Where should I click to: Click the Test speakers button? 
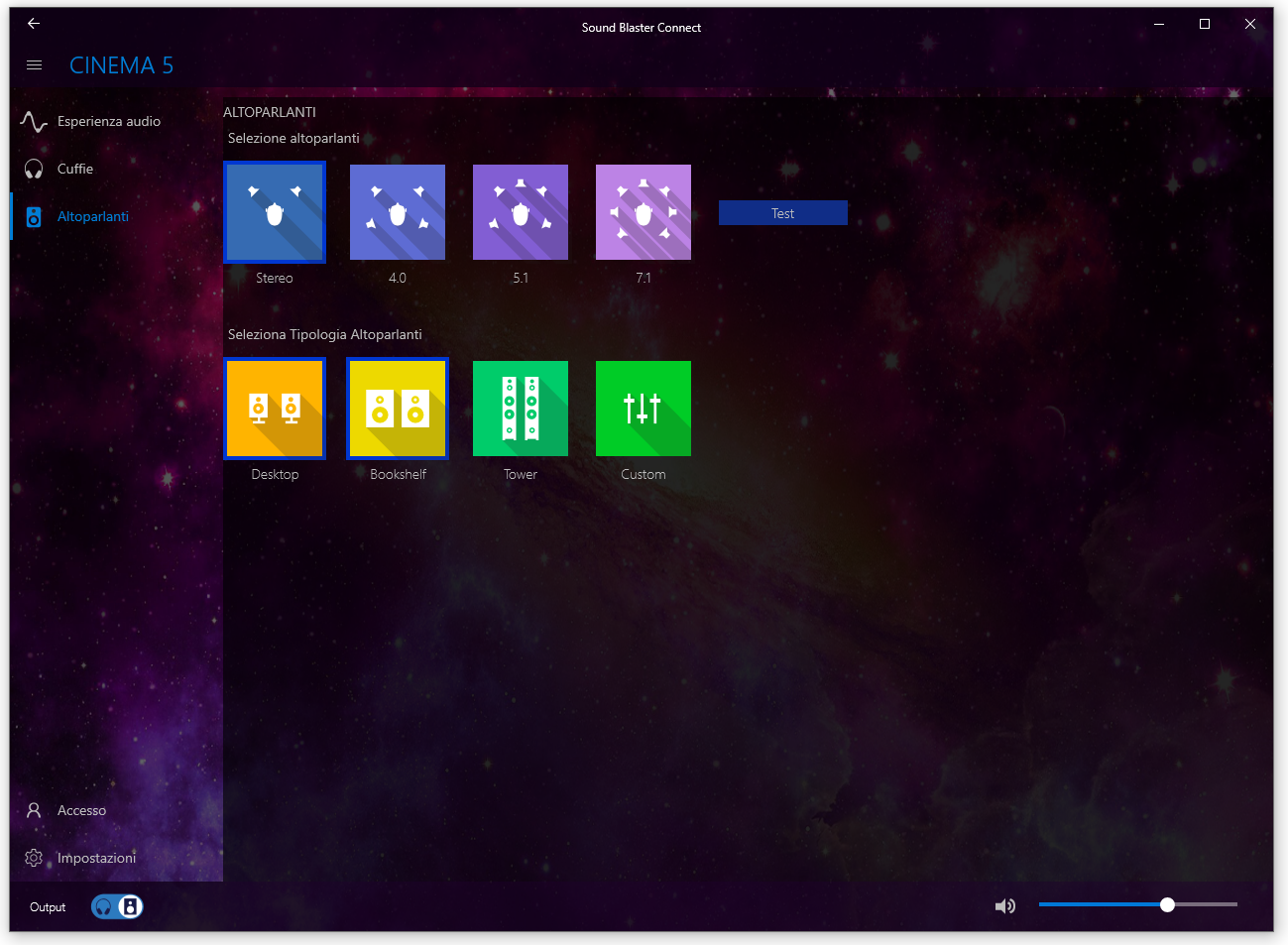(x=783, y=213)
